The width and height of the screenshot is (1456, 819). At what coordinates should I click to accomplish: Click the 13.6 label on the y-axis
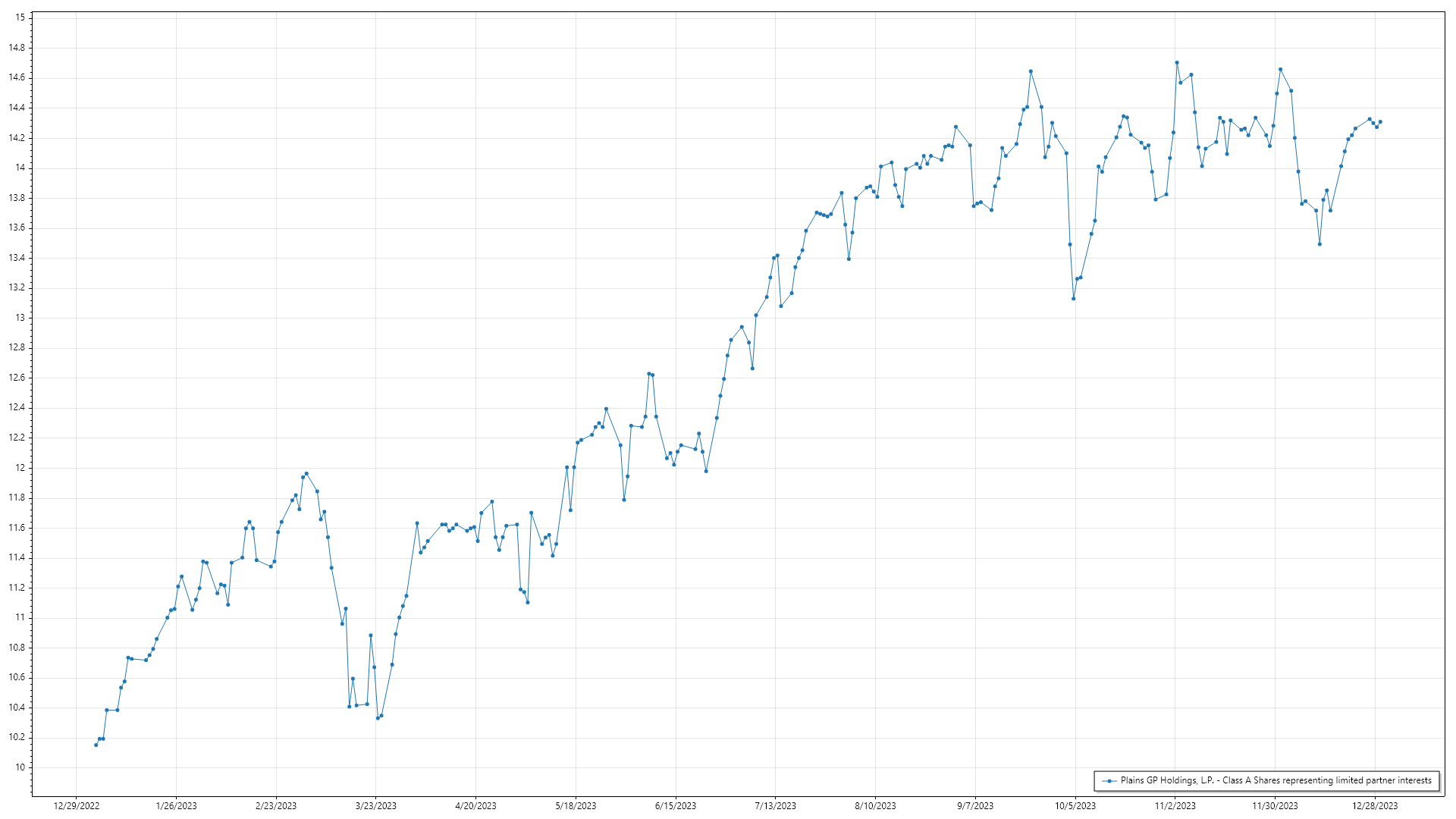[x=17, y=227]
